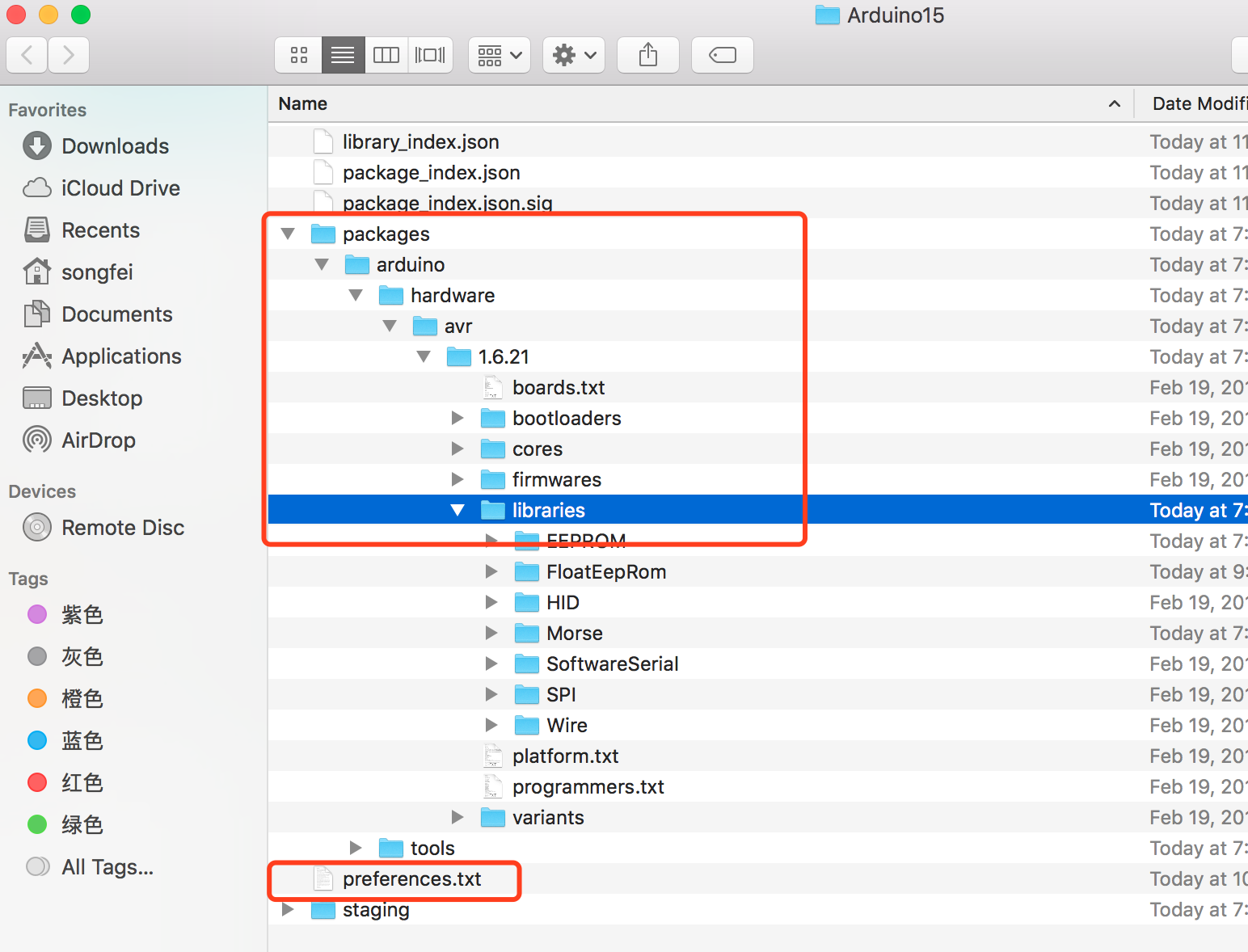Select the gray 灰色 tag
The height and width of the screenshot is (952, 1248).
click(82, 657)
